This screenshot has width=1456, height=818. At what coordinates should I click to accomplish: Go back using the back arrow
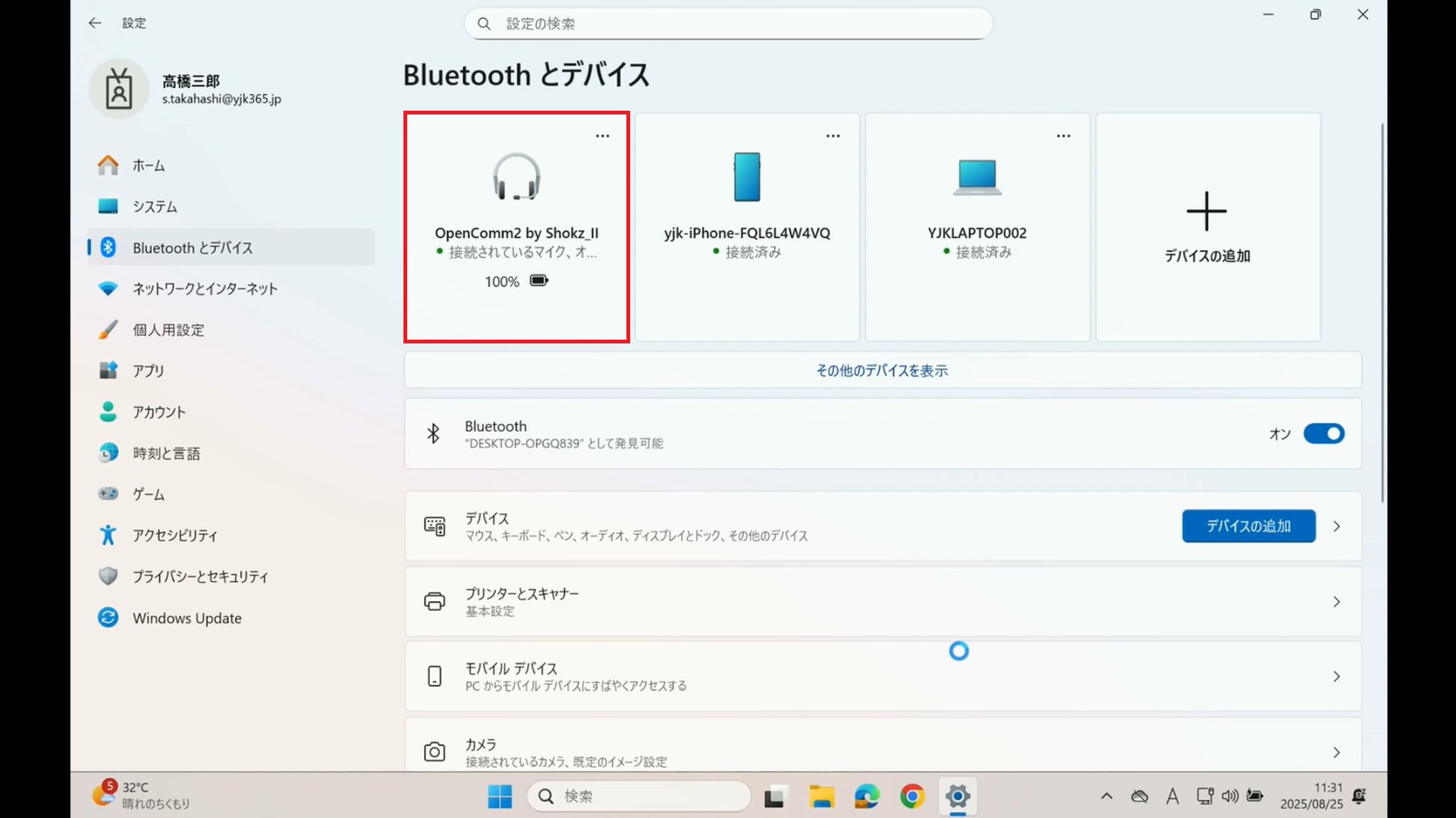click(95, 24)
